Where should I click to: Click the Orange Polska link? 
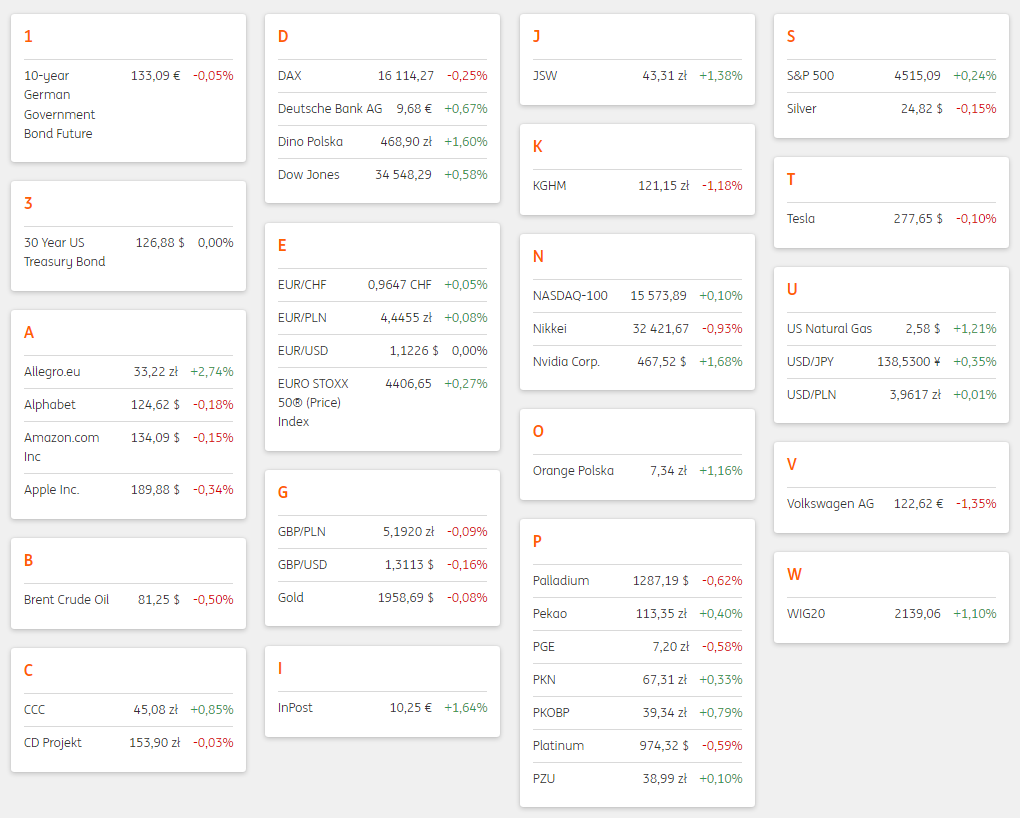pos(573,471)
